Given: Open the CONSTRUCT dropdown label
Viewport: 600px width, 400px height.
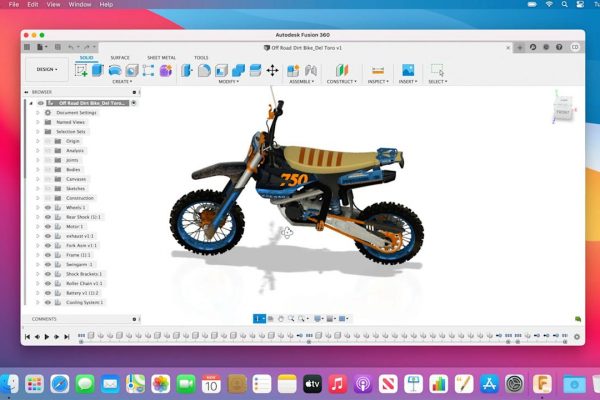Looking at the screenshot, I should [341, 82].
